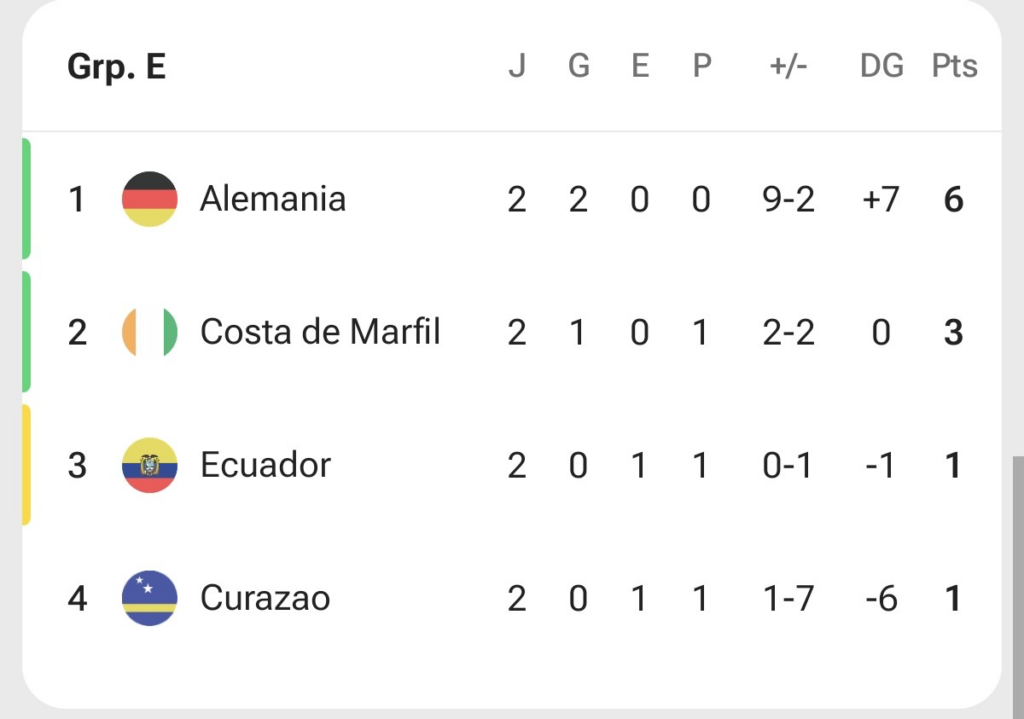
Task: Click the Pts column header
Action: coord(954,66)
